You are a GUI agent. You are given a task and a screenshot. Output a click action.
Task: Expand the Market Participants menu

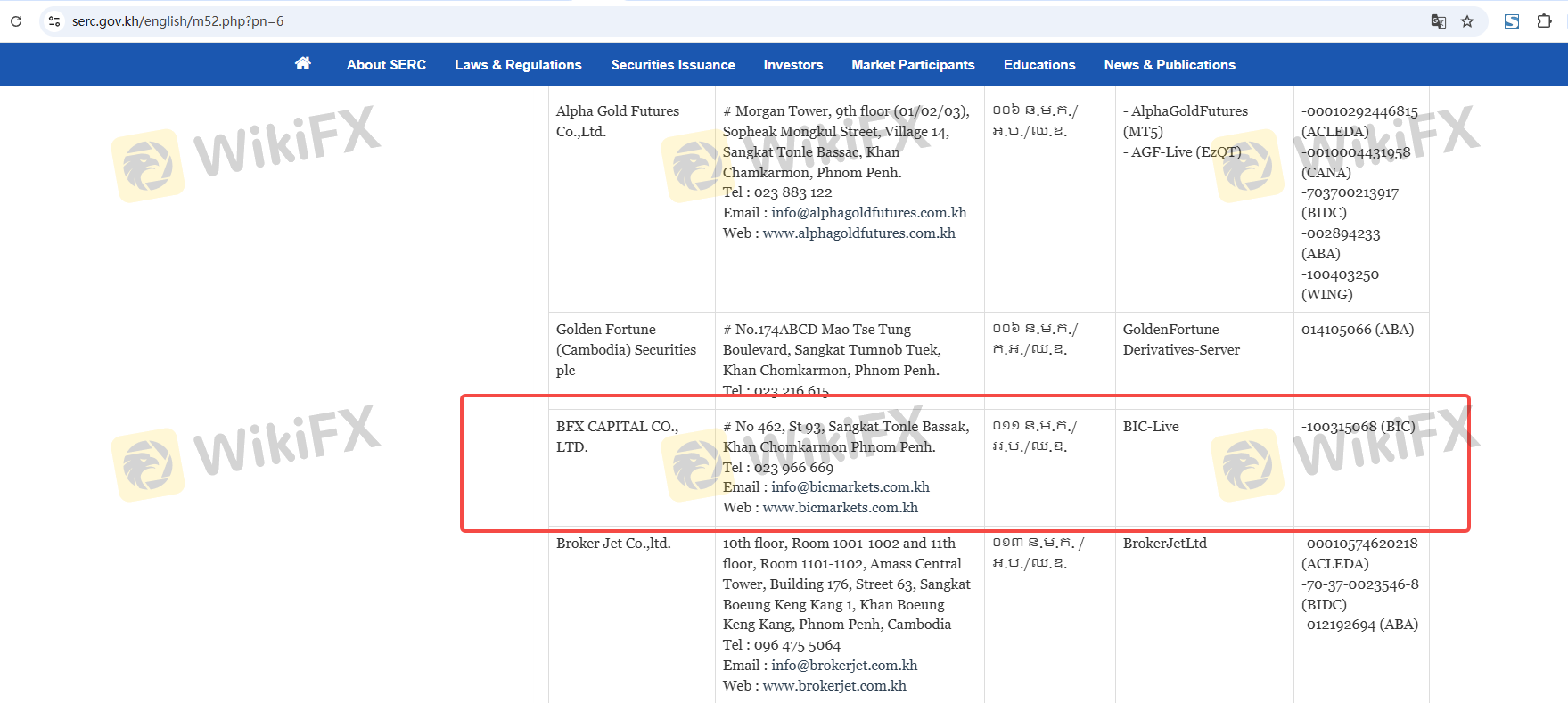(x=913, y=65)
